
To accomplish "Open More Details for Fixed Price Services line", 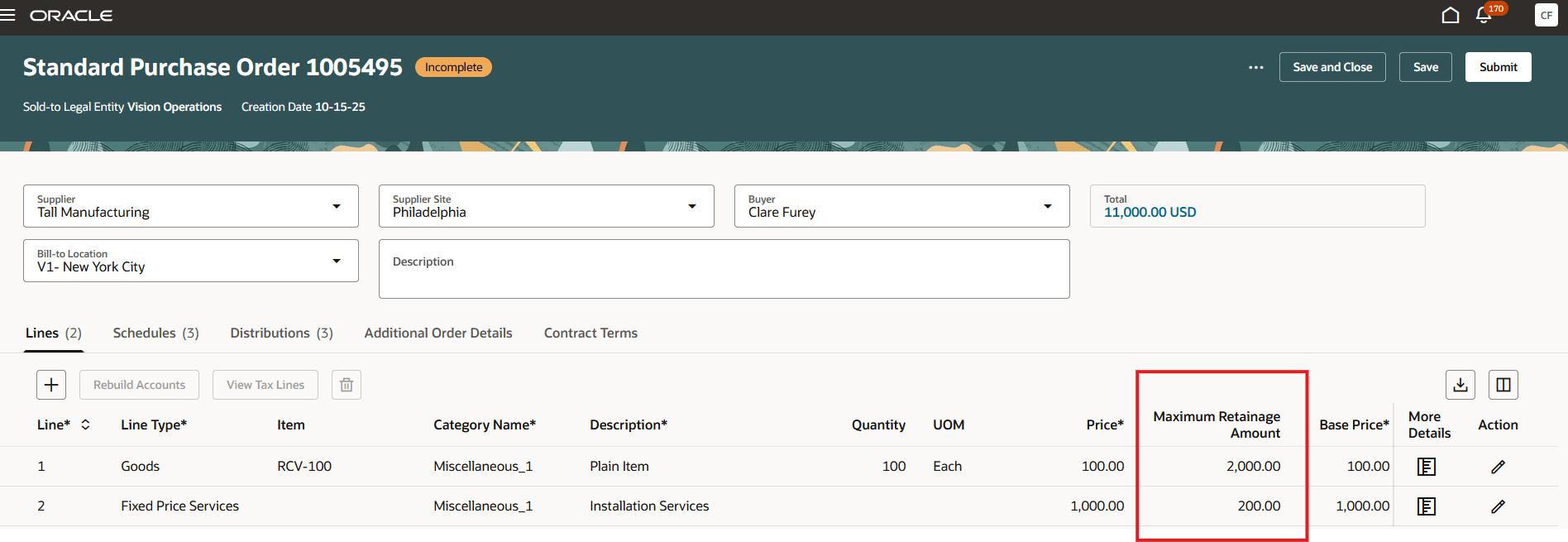I will 1427,506.
